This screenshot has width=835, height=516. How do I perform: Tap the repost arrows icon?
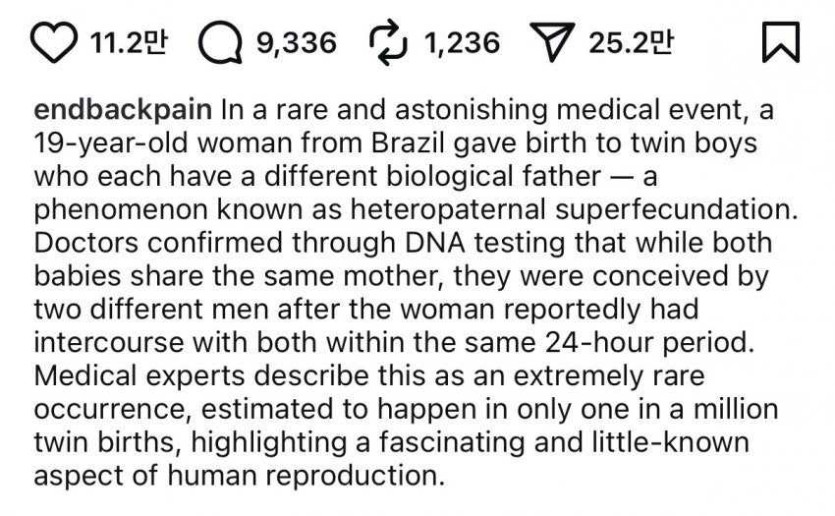click(x=385, y=42)
